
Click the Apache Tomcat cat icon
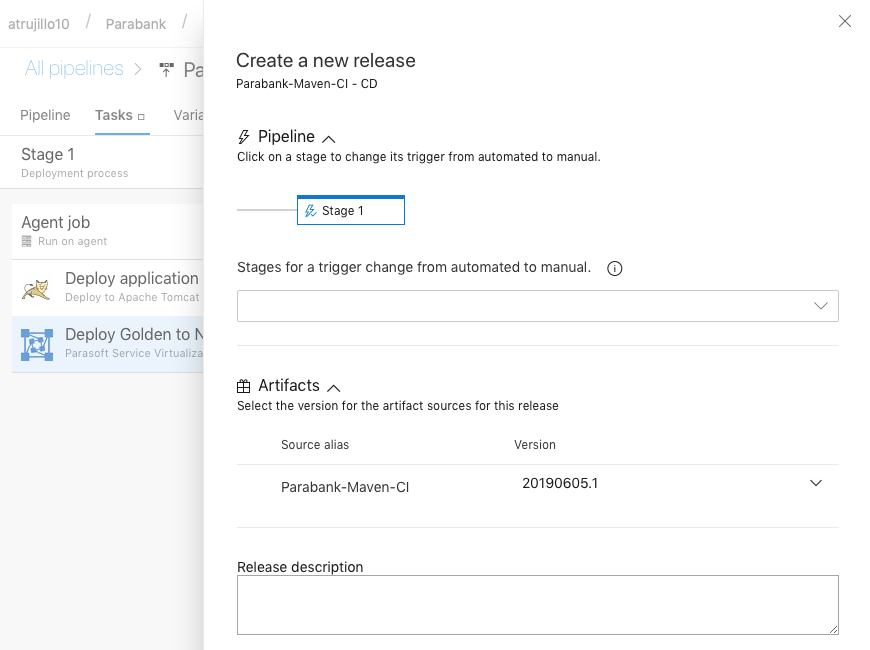pos(36,289)
